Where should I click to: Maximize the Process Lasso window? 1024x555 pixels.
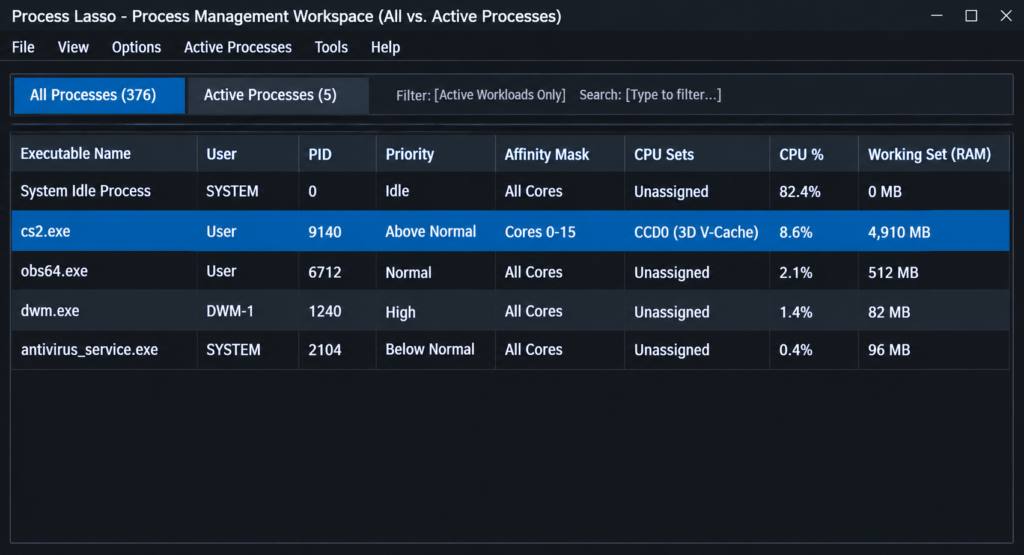pyautogui.click(x=971, y=16)
